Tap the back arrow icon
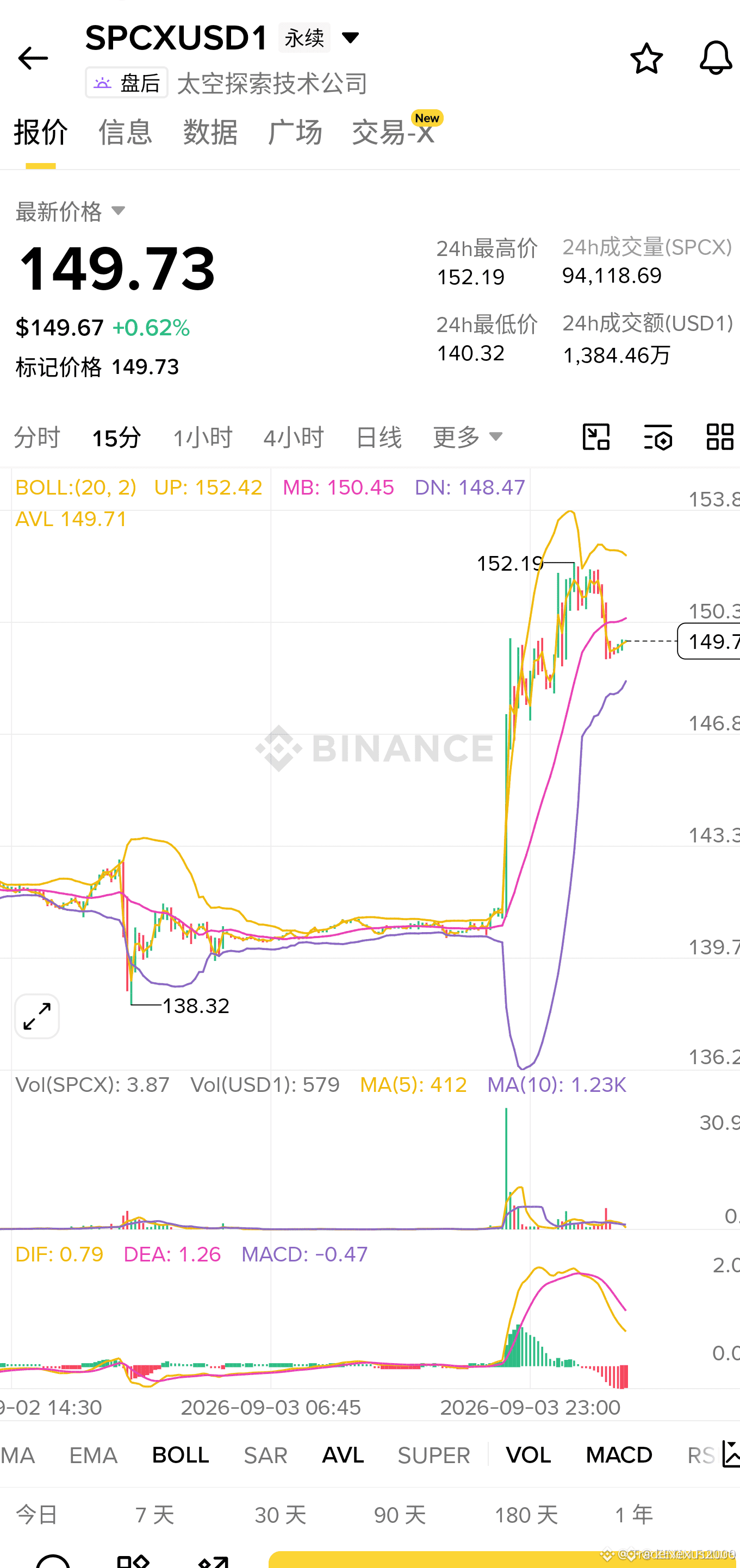Image resolution: width=740 pixels, height=1568 pixels. (x=33, y=59)
